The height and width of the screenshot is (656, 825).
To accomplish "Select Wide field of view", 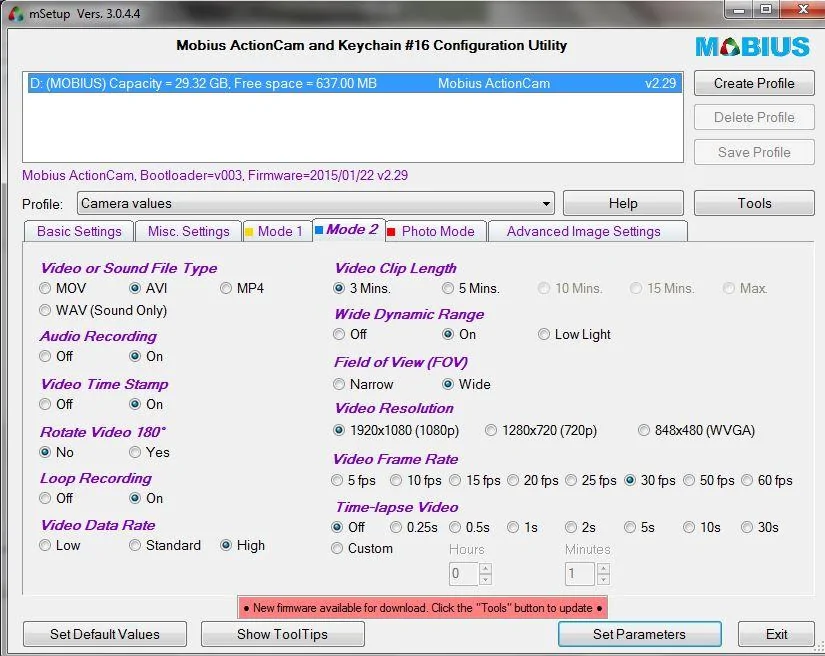I will (466, 385).
